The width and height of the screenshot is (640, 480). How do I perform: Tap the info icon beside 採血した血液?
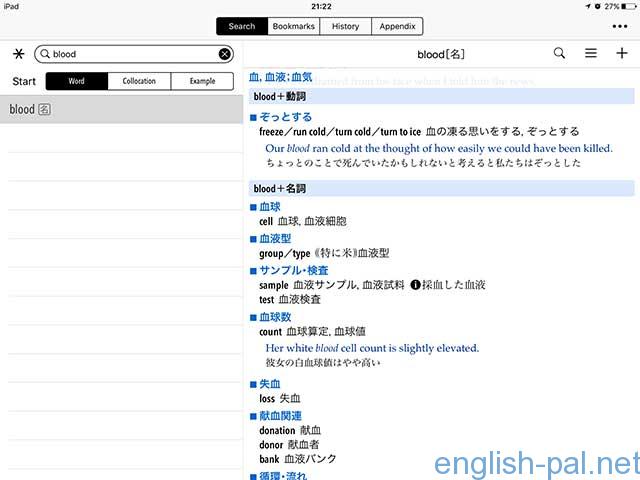coord(415,285)
